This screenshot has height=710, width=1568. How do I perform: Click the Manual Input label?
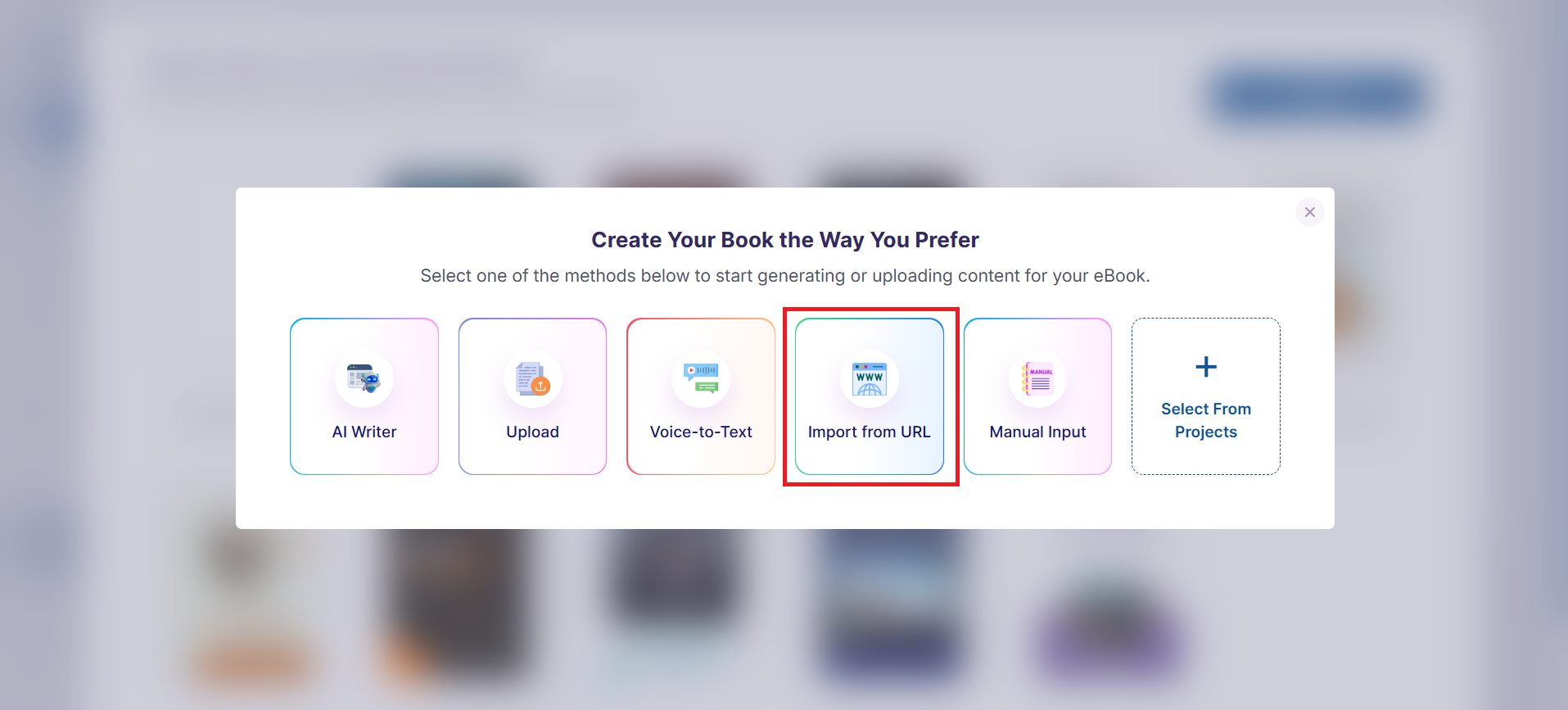(x=1037, y=432)
